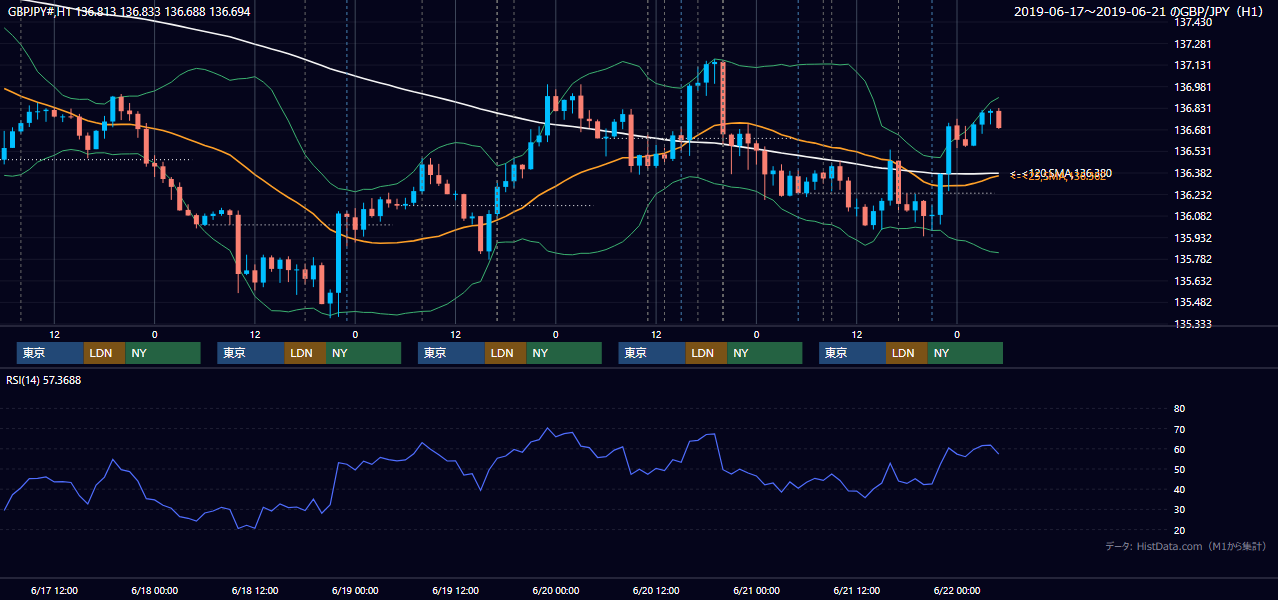Click the 東京 session block above 6/18 12:00
The height and width of the screenshot is (600, 1278).
click(251, 353)
